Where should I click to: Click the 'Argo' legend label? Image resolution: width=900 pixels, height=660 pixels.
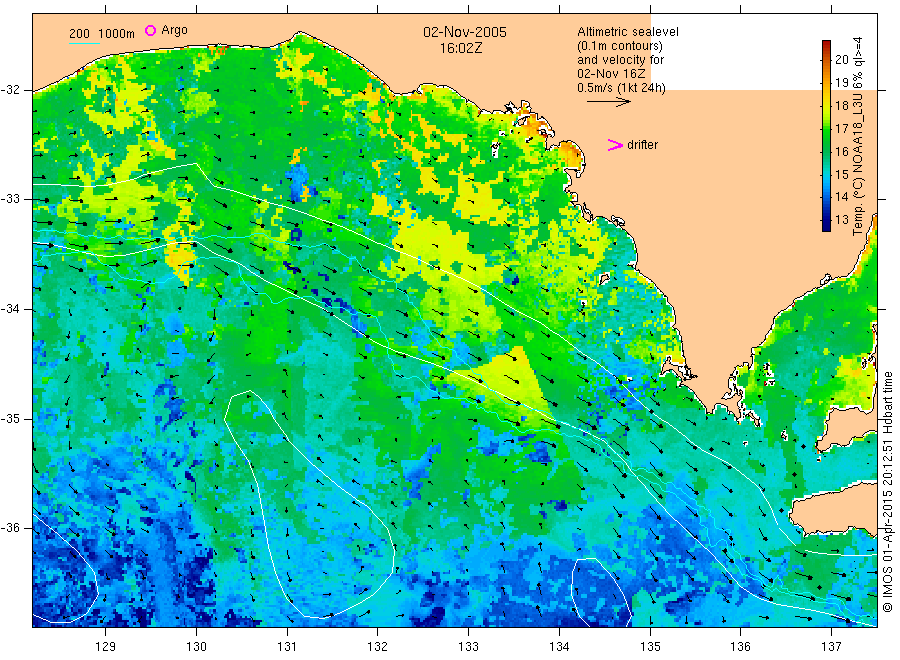pos(174,30)
